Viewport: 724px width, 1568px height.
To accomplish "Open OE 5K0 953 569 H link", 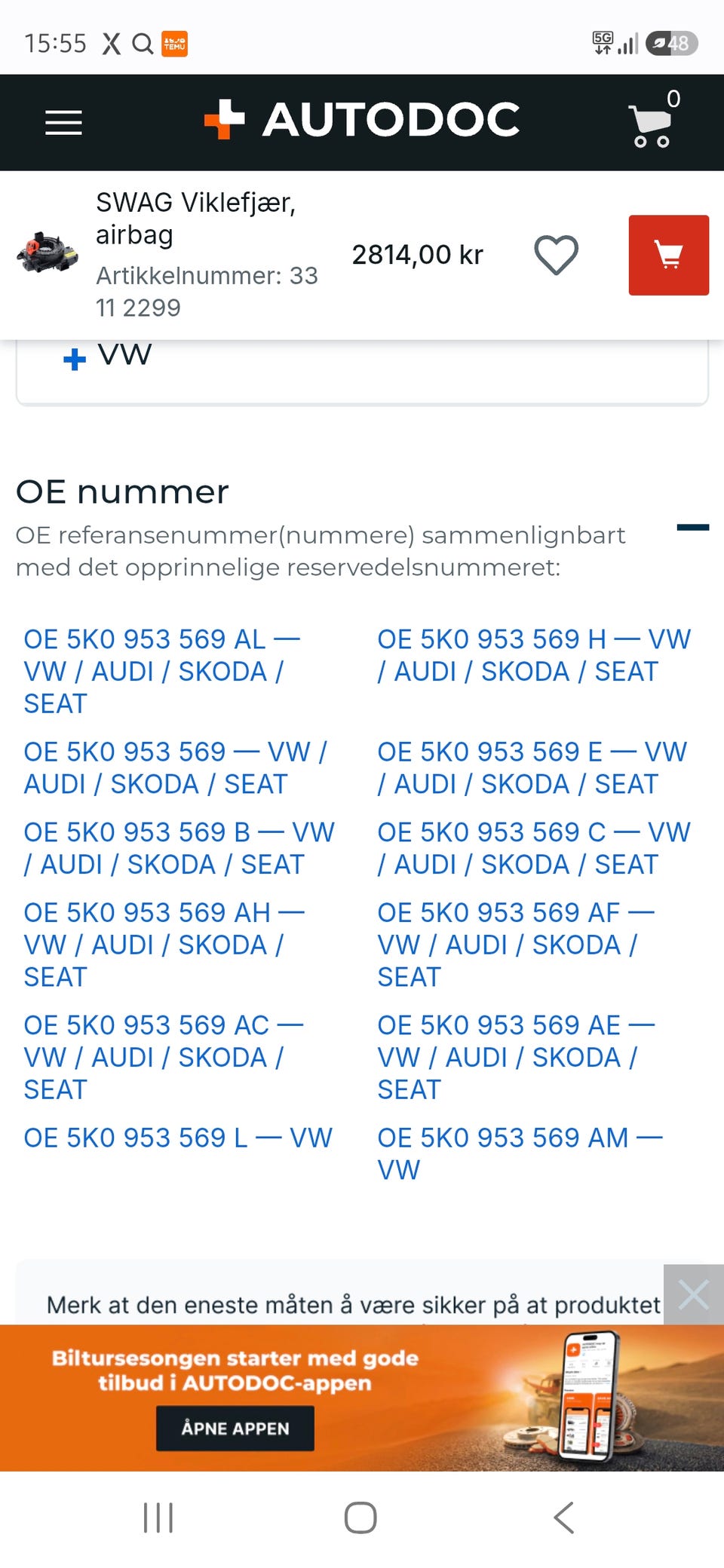I will point(534,655).
